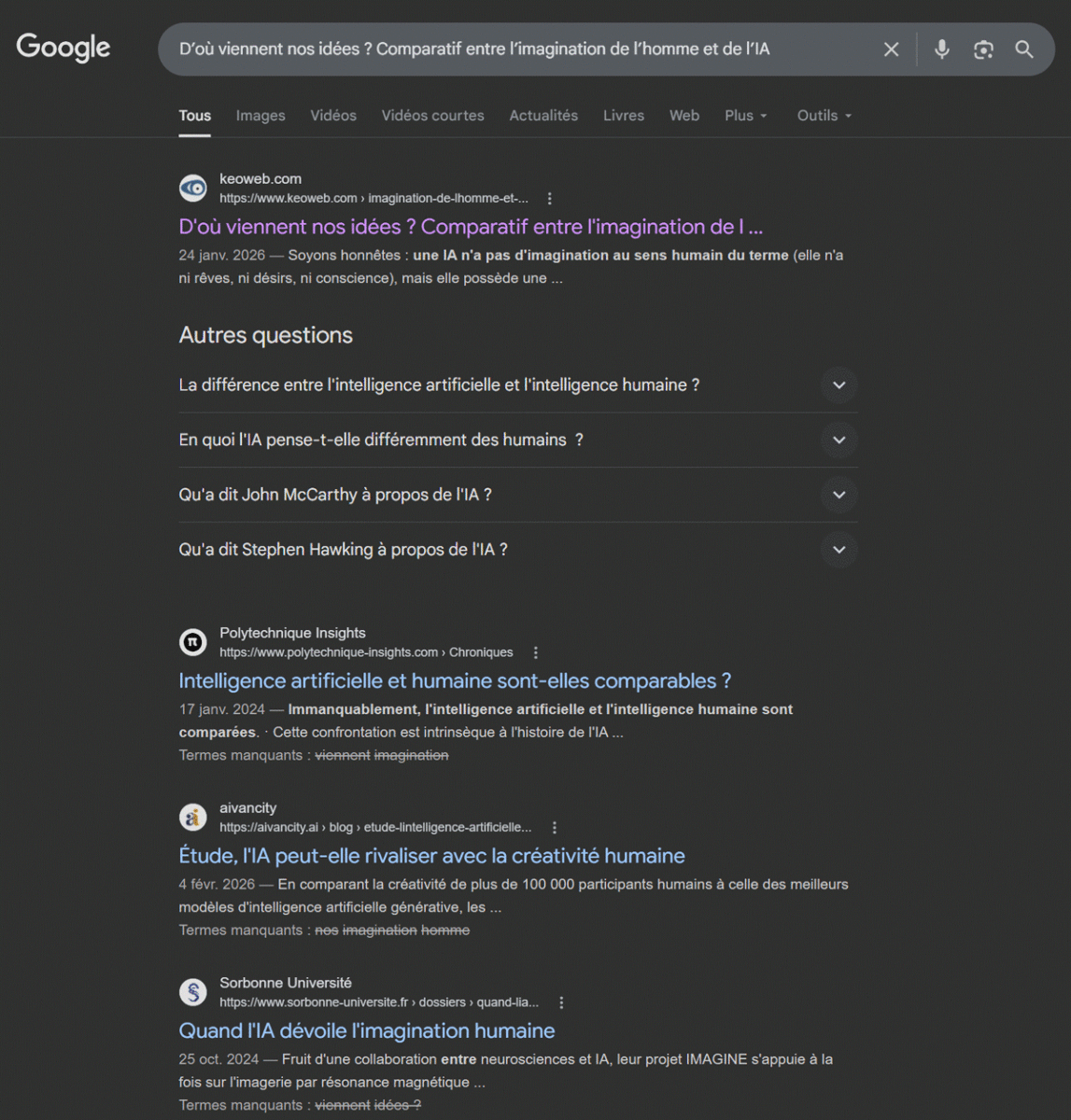
Task: Click the aivancity site favicon
Action: tap(193, 818)
